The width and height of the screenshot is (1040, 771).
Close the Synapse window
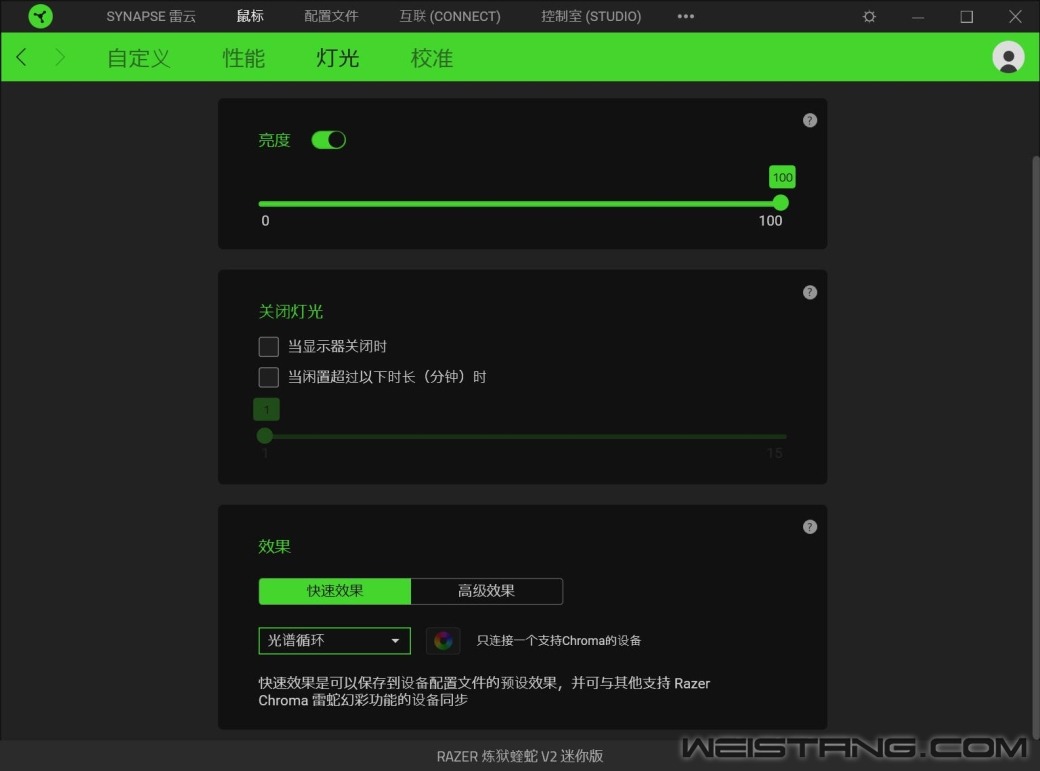click(x=1015, y=17)
